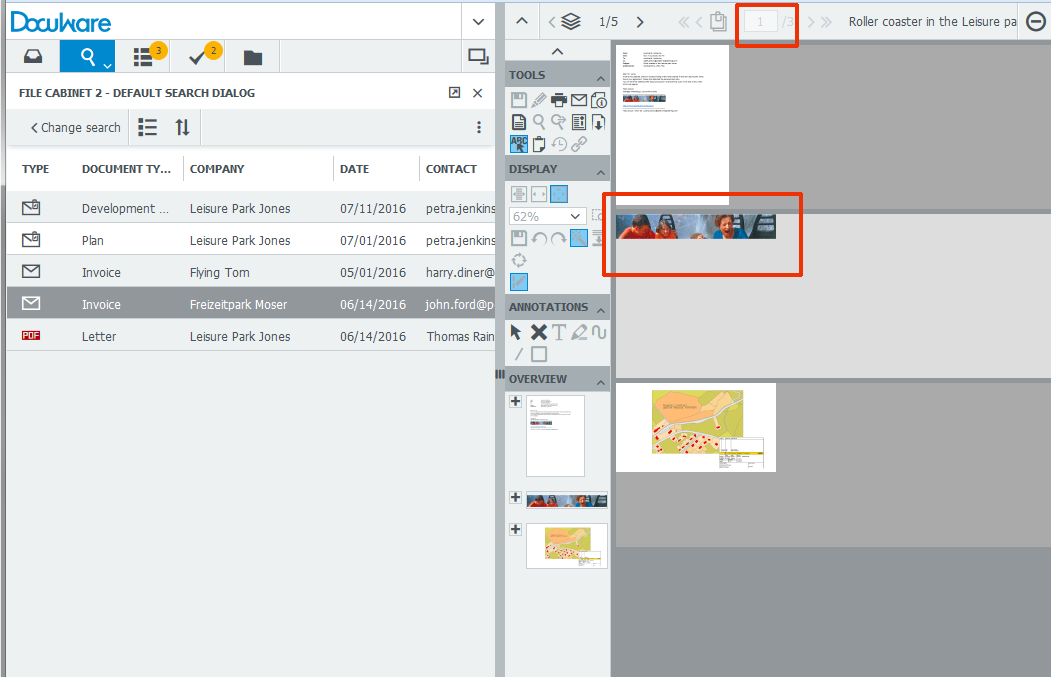Click the email envelope icon in Tools
1051x677 pixels.
click(578, 100)
